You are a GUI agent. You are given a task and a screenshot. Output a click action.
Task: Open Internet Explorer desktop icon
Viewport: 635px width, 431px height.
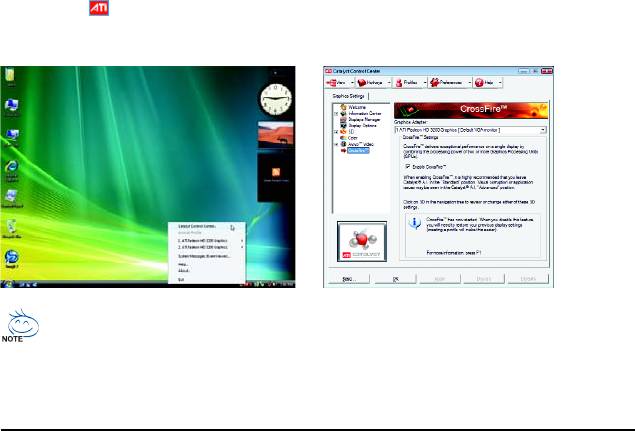[x=11, y=166]
